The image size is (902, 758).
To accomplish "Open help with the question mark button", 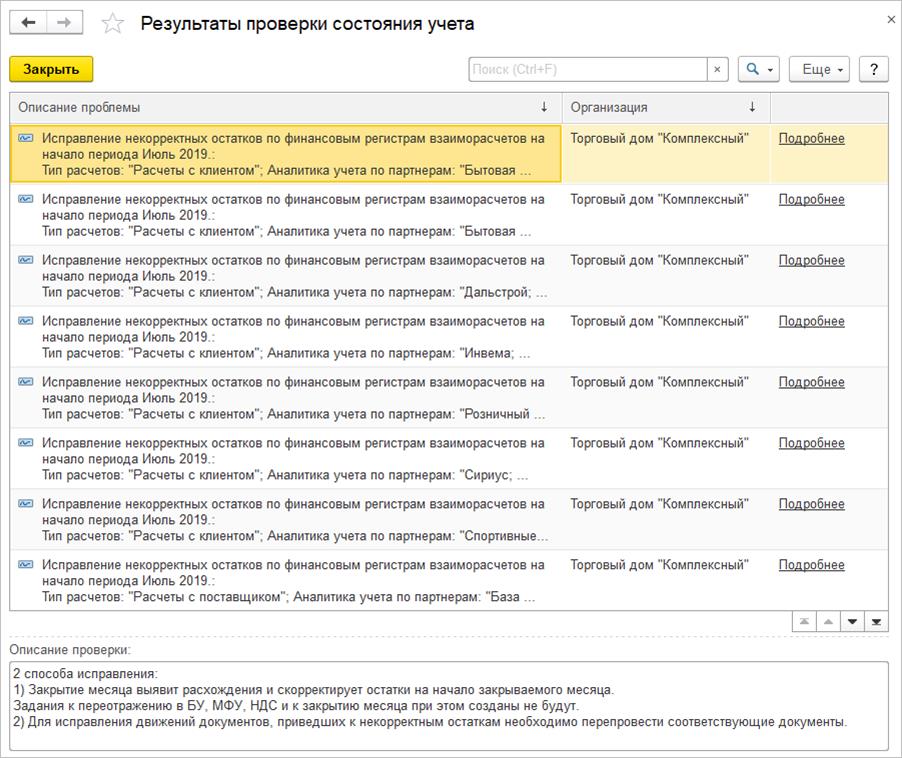I will click(874, 69).
